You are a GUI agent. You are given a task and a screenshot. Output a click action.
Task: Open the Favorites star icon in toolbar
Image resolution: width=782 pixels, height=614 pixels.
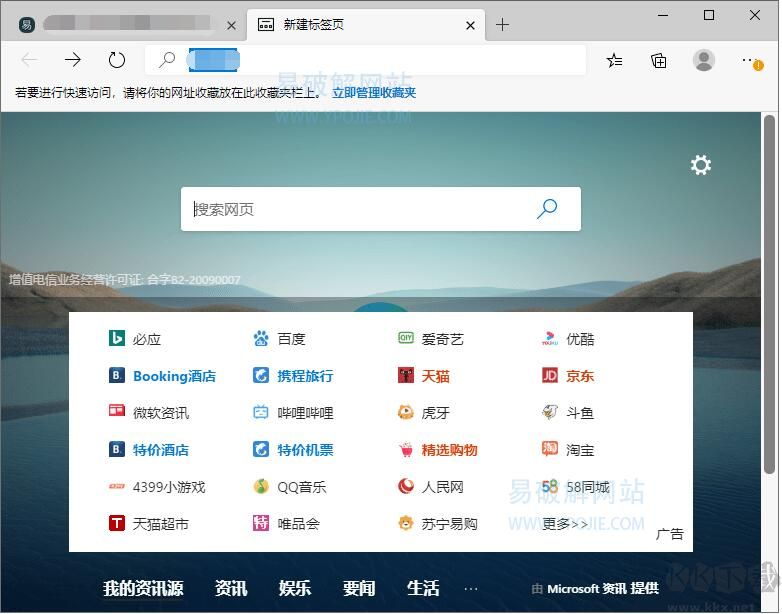(614, 61)
